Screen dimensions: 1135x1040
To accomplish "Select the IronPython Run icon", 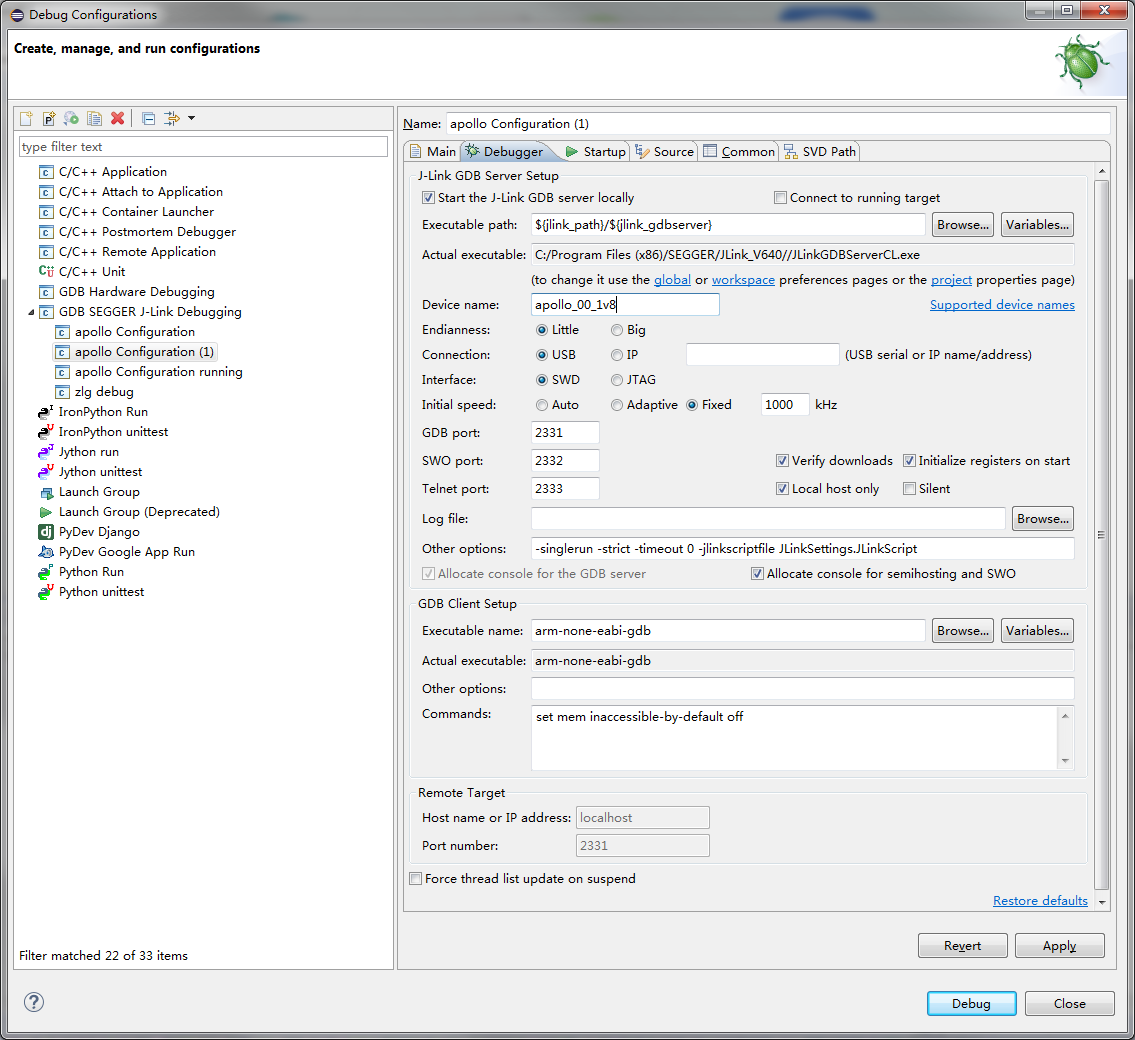I will [46, 412].
